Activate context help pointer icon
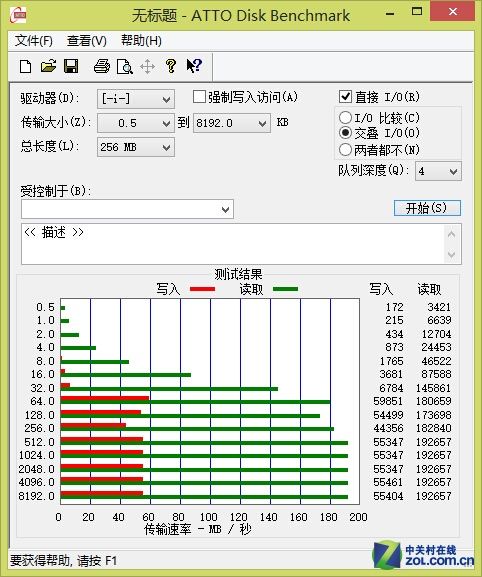 [x=194, y=66]
